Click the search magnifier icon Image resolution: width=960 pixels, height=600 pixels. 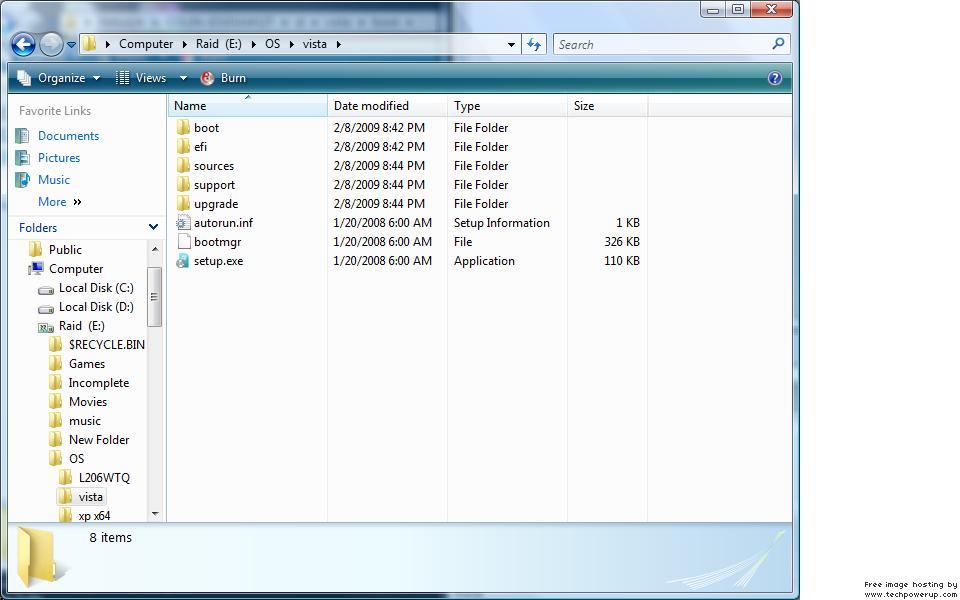778,43
